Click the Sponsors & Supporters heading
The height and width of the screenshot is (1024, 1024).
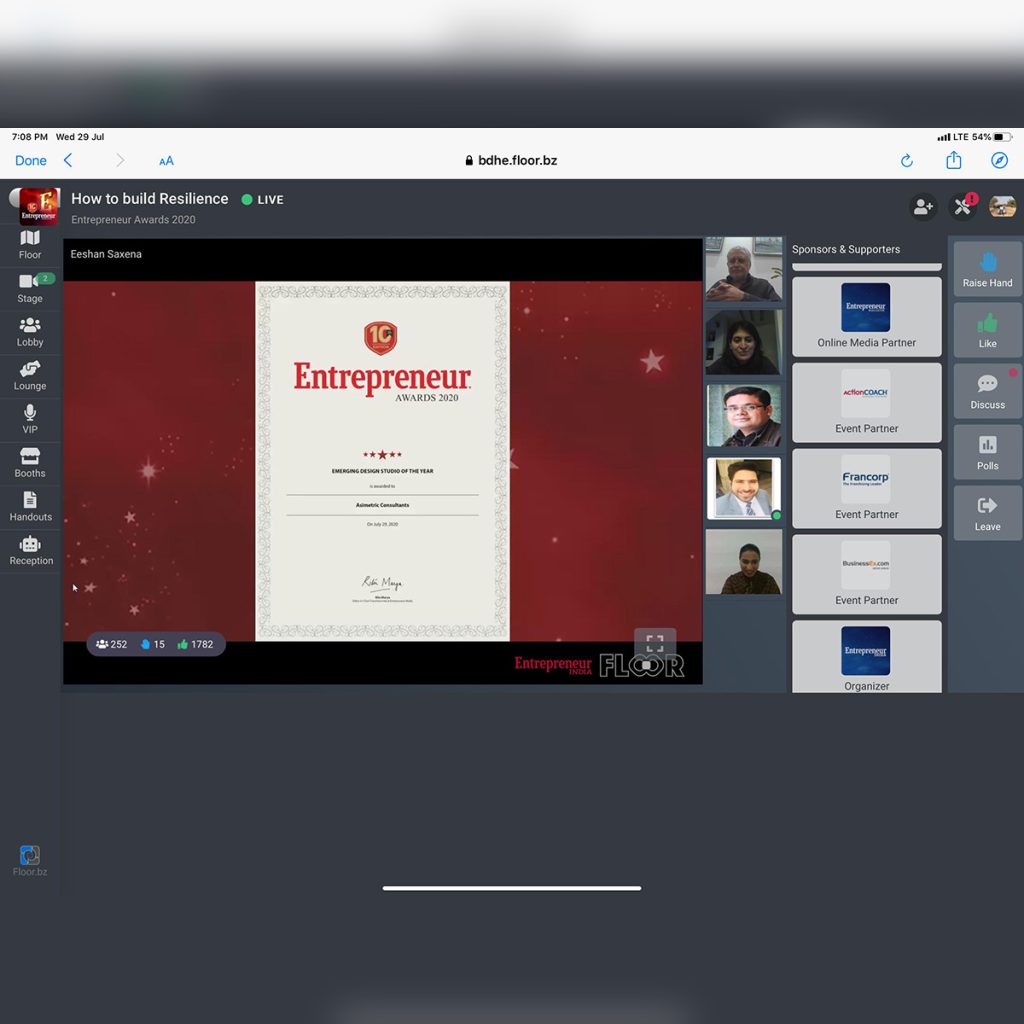tap(846, 249)
